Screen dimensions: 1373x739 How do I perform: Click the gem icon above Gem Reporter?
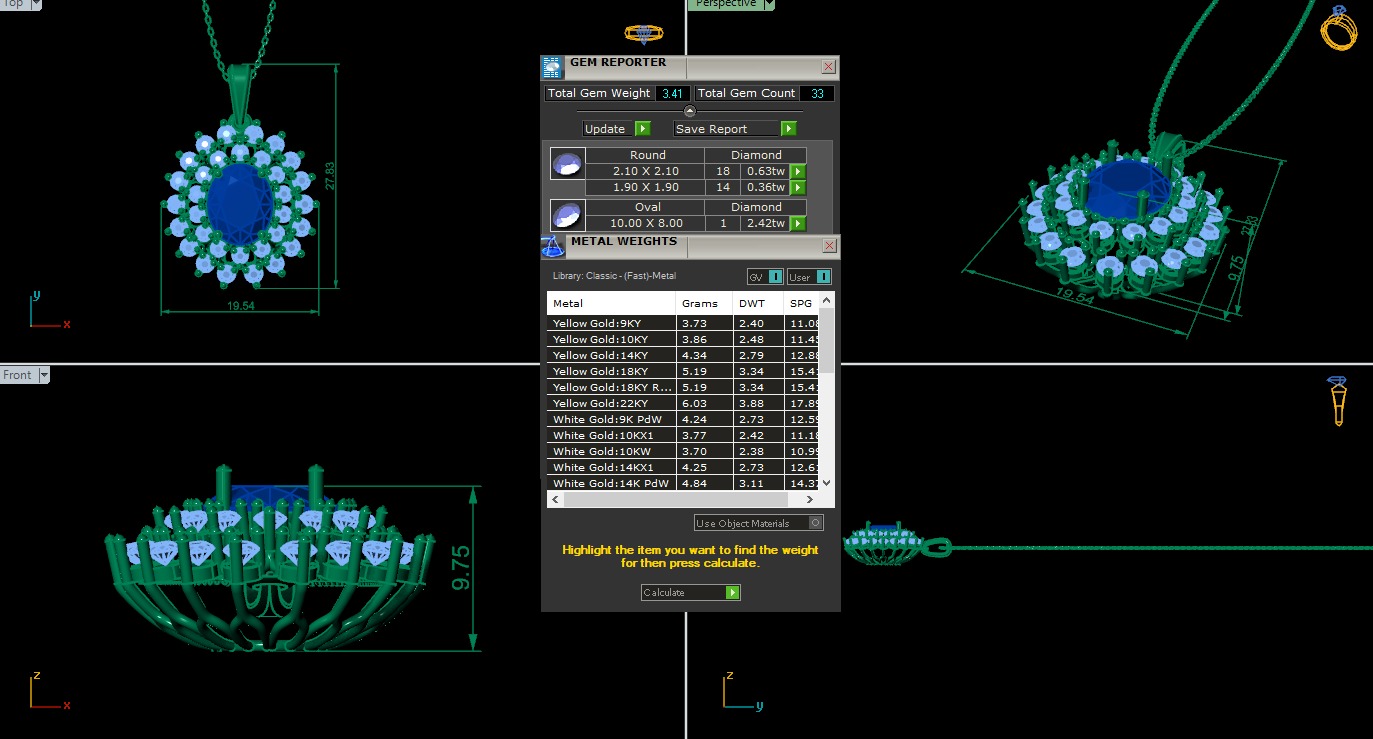tap(643, 34)
